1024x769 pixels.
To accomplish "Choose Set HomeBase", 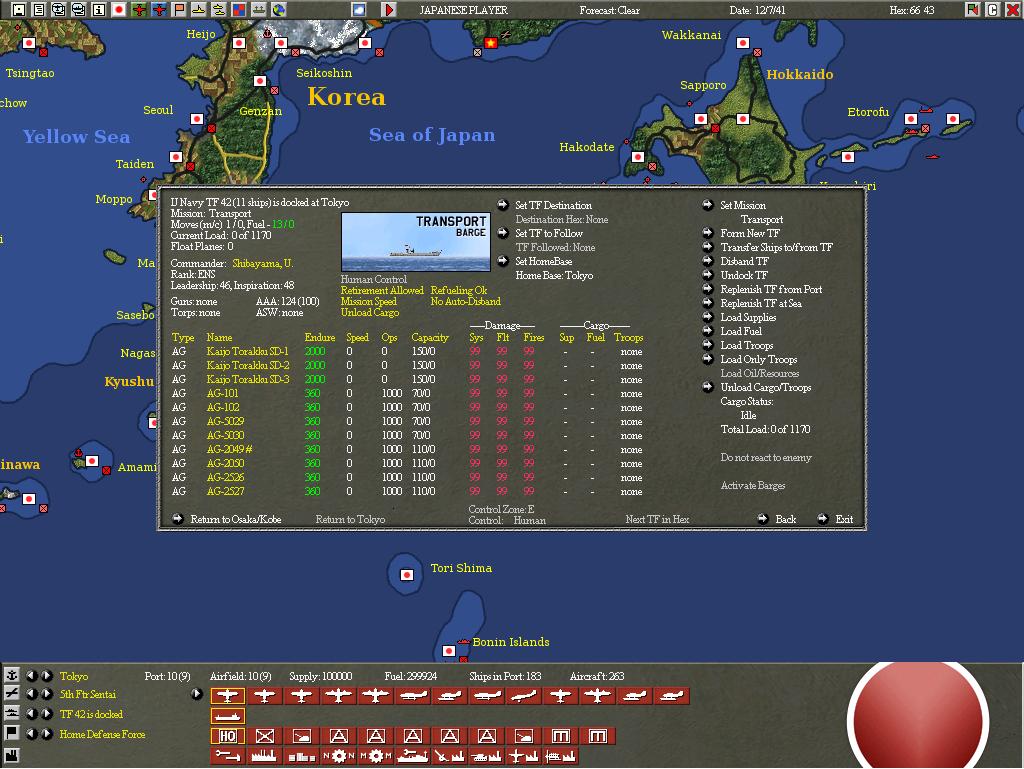I will [x=543, y=262].
